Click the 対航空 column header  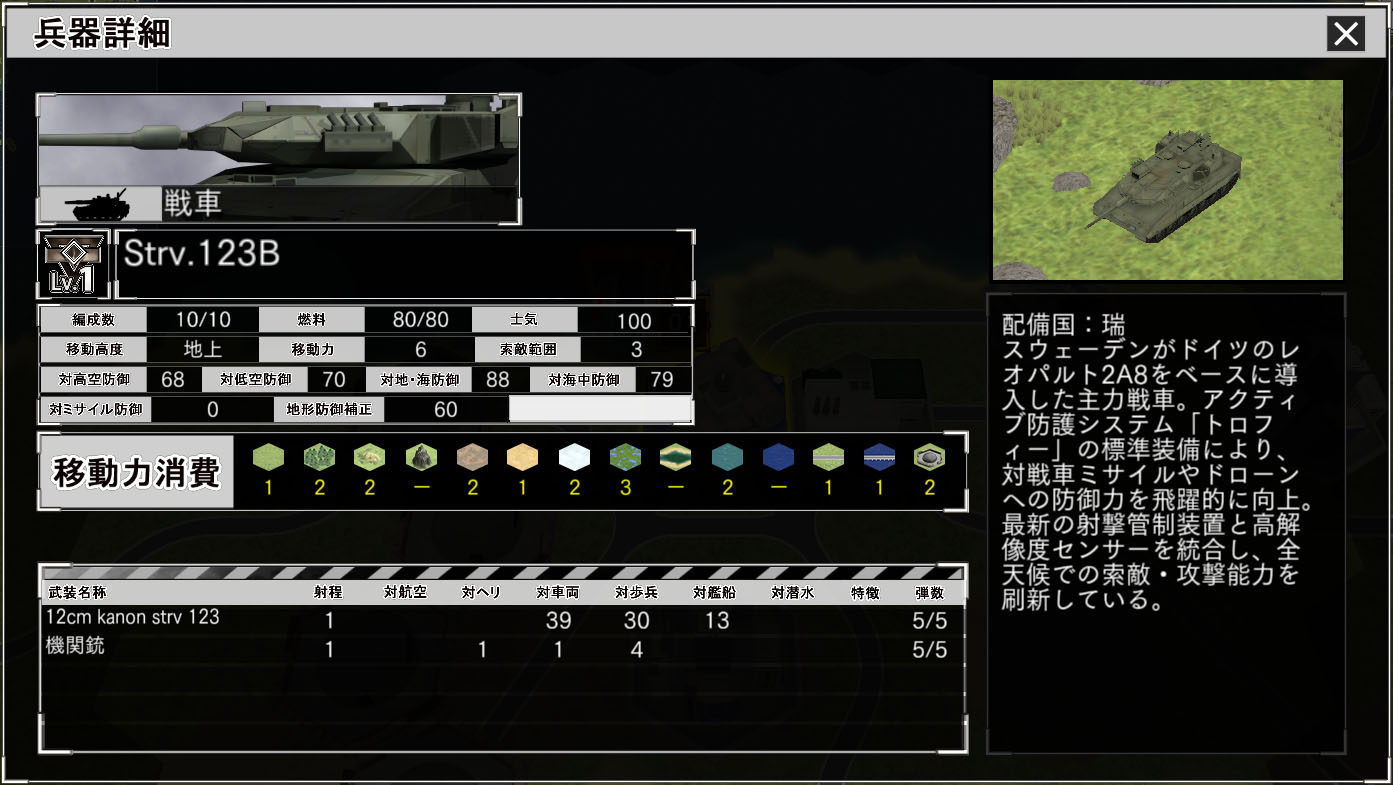[405, 593]
